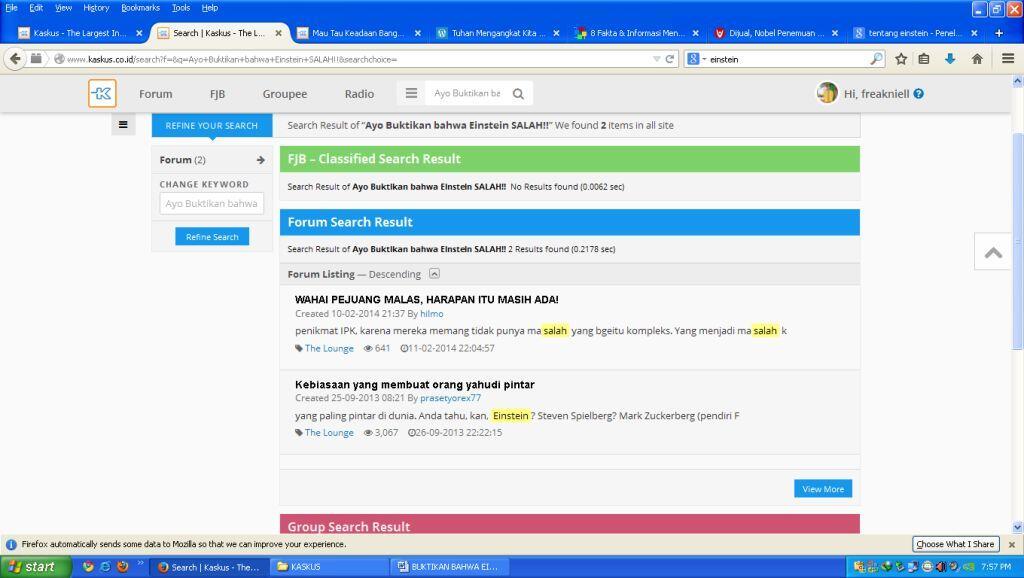Click the freakniell user avatar
The height and width of the screenshot is (578, 1024).
coord(827,93)
